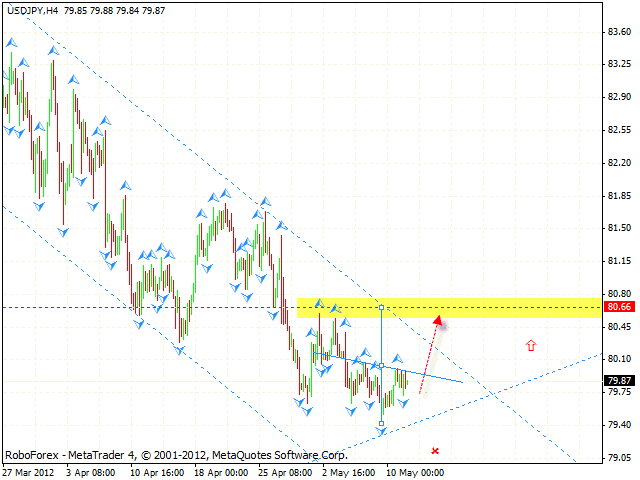Click the 3 Apr 08:00 date label
Screen dimensions: 640x480
pos(91,473)
